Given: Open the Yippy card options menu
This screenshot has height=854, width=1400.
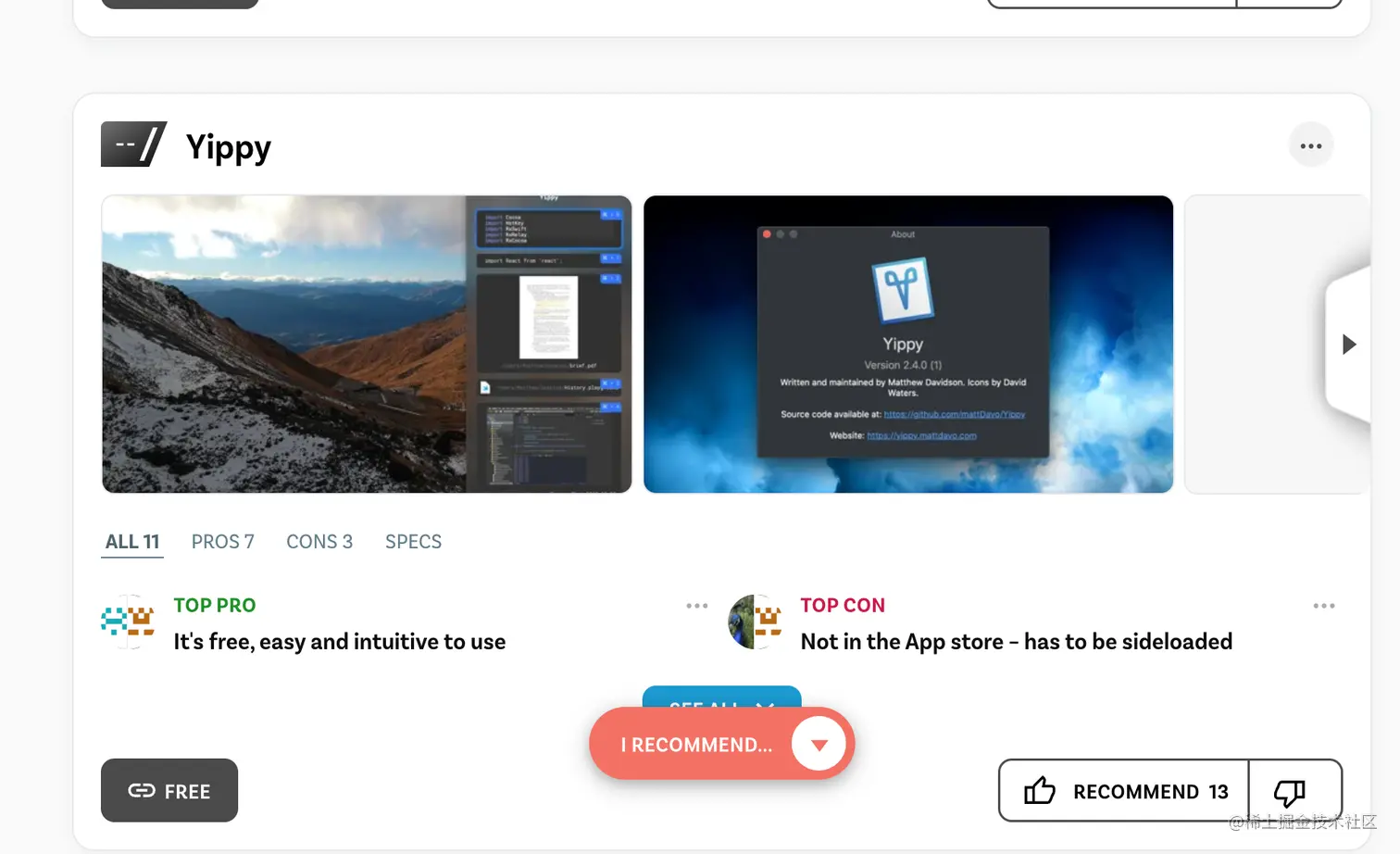Looking at the screenshot, I should click(x=1310, y=145).
